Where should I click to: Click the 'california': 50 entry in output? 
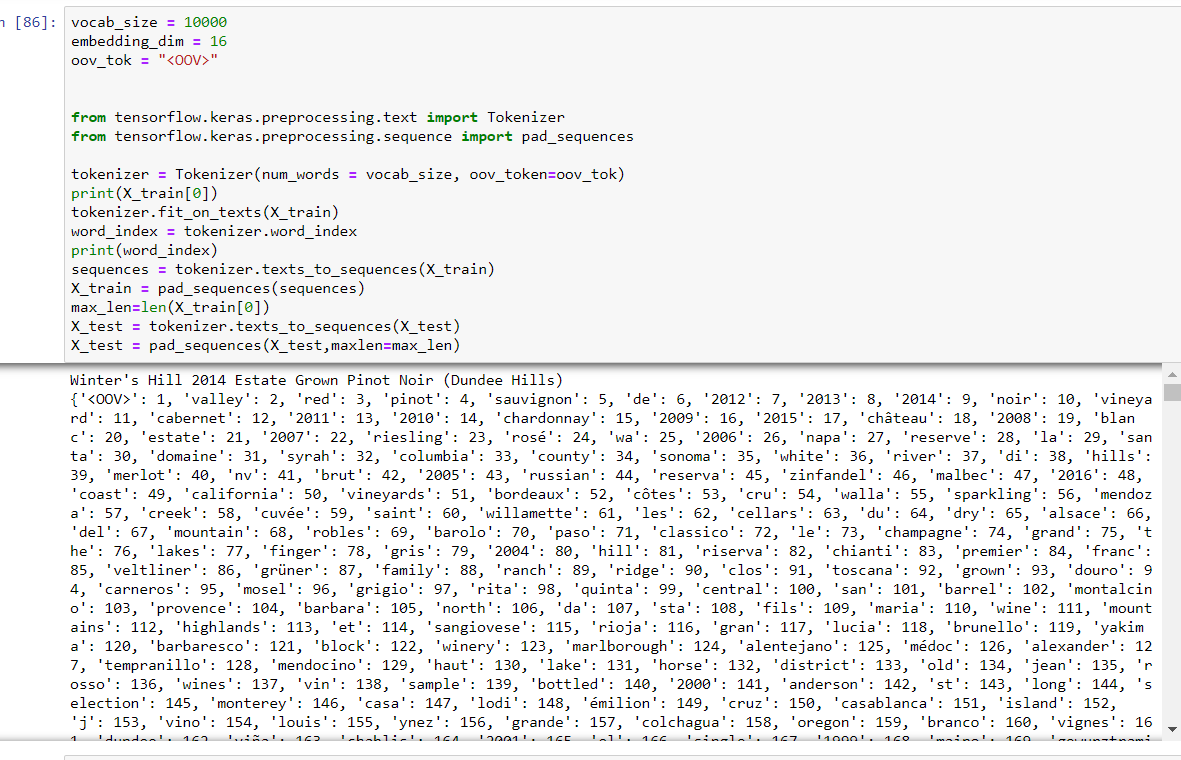pos(253,494)
